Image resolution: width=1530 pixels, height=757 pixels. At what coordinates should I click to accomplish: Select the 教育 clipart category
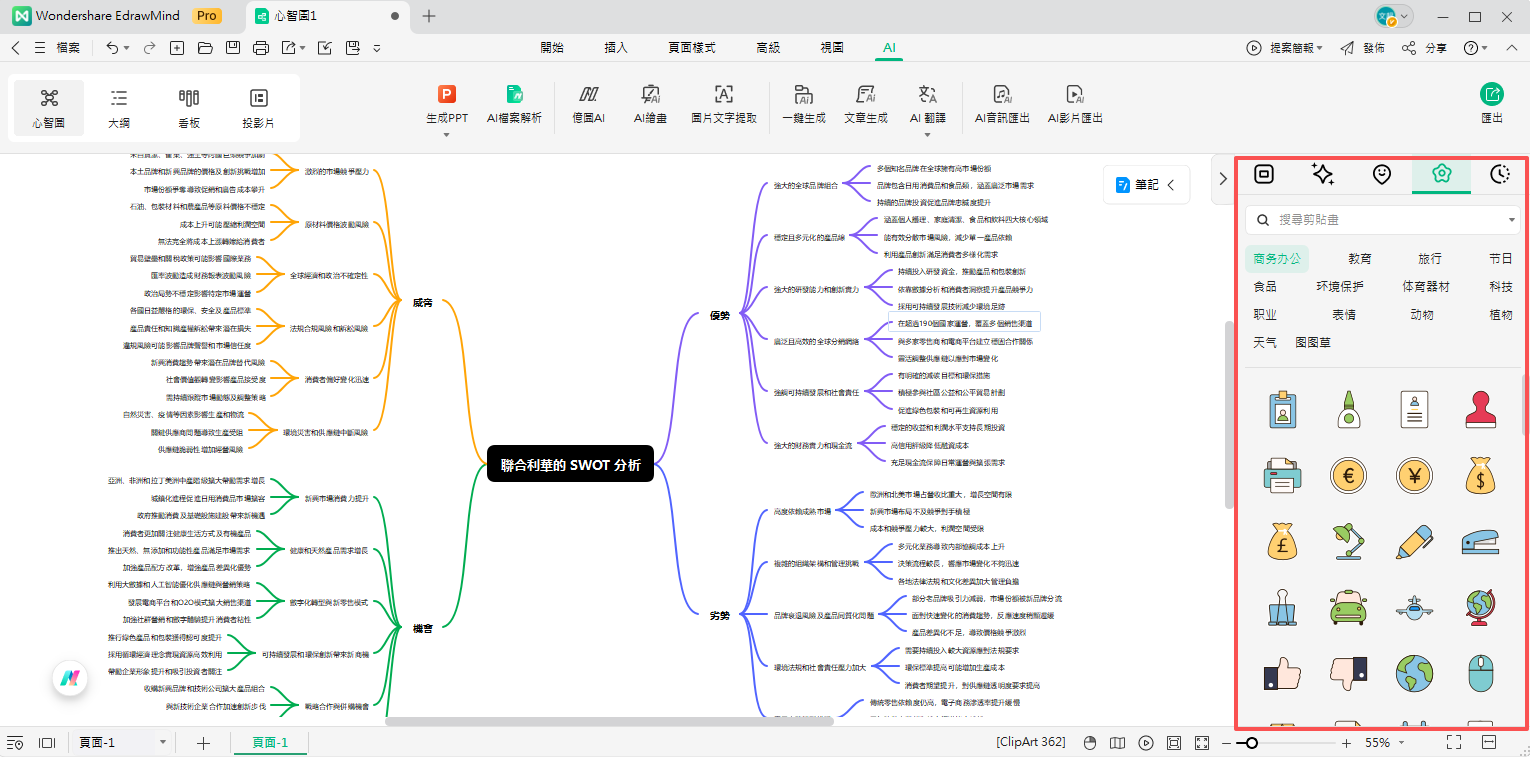(x=1360, y=258)
